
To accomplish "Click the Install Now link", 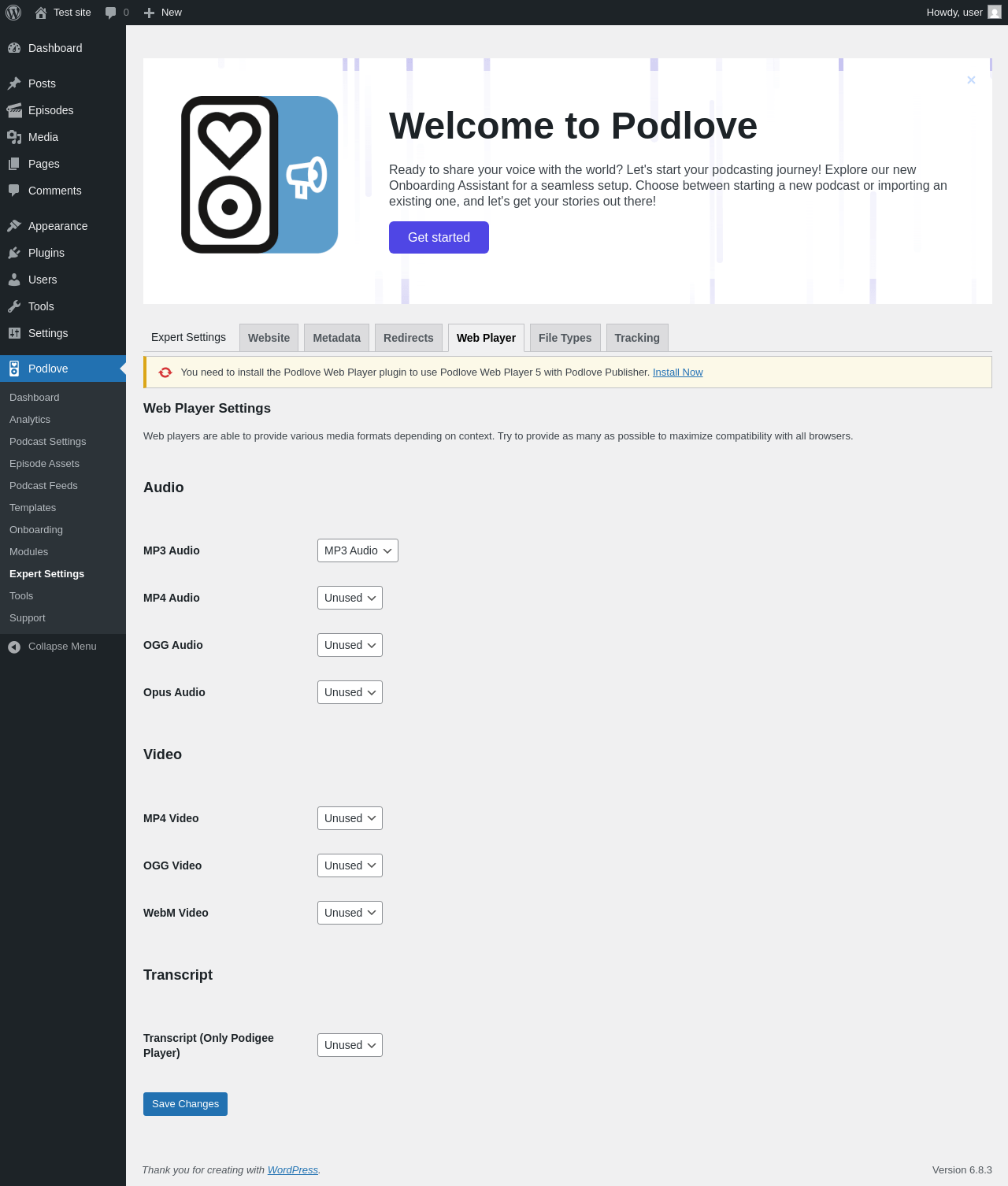I will (677, 372).
